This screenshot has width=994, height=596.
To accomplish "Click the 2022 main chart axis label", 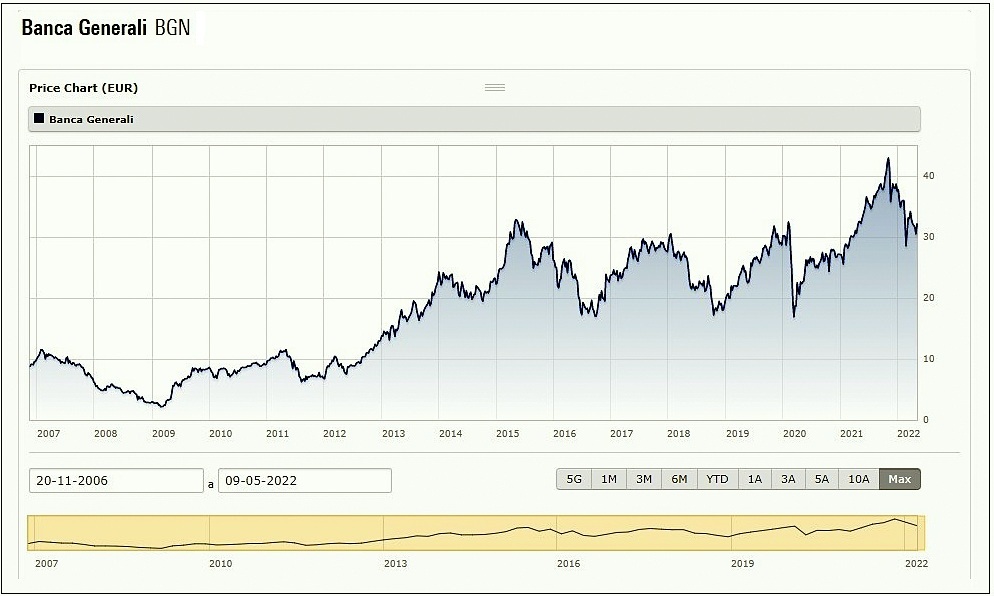I will [908, 434].
